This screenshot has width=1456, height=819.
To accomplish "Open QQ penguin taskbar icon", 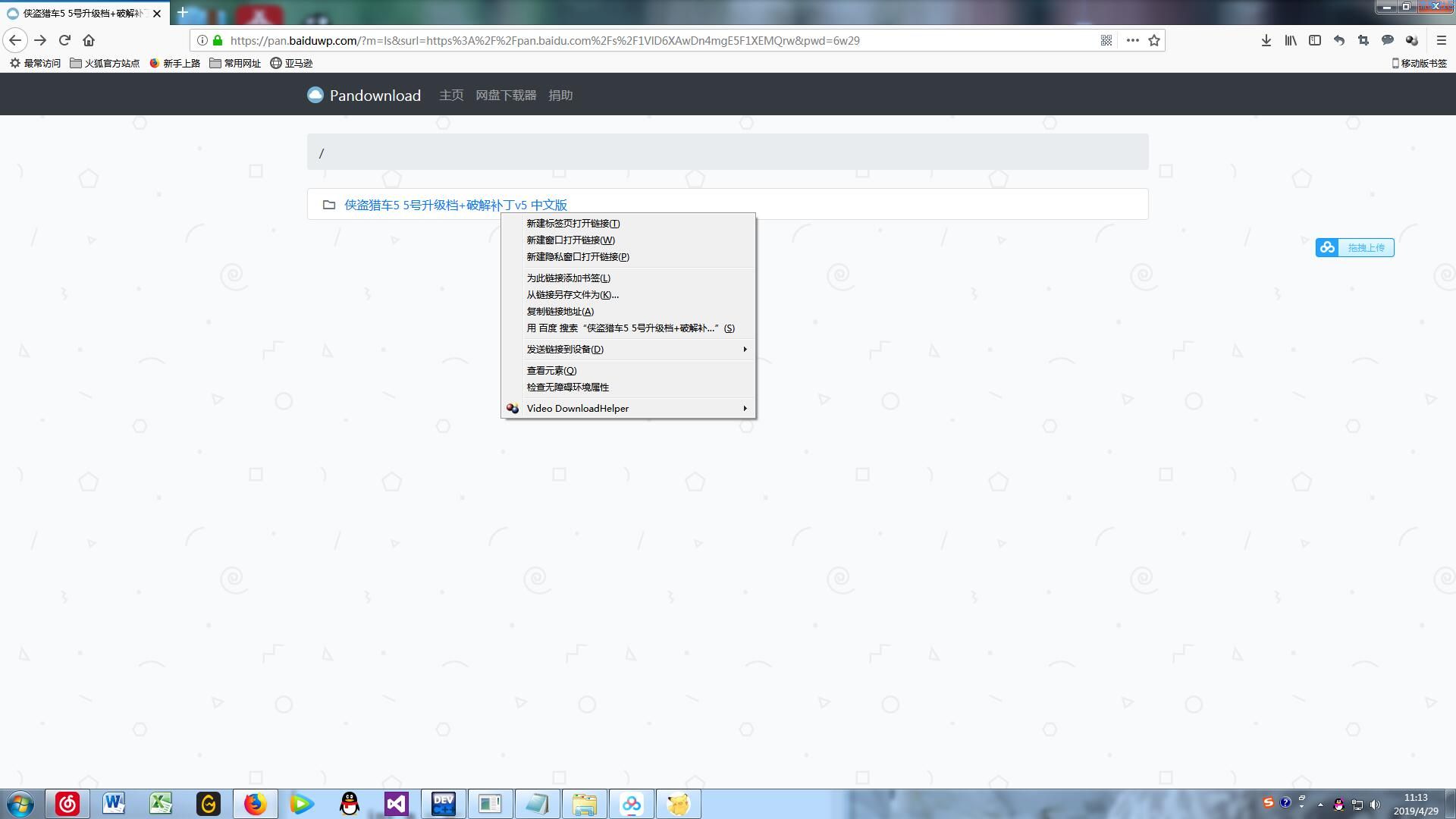I will 349,804.
